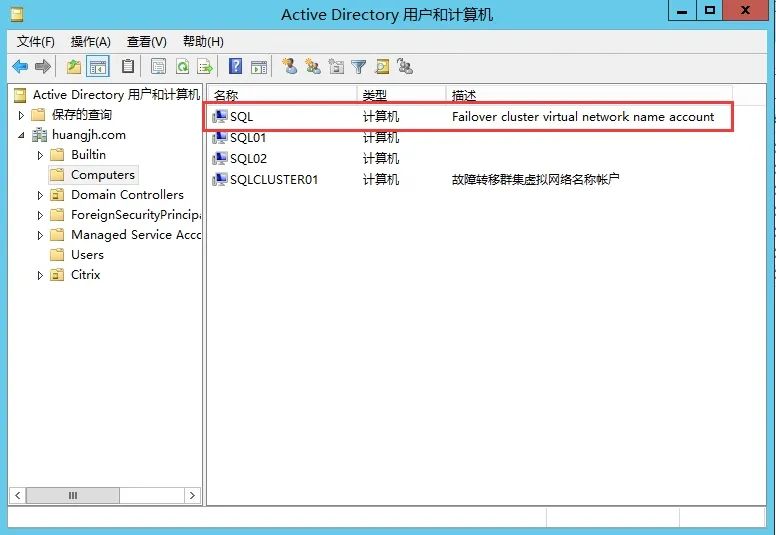
Task: Select the Users container in tree
Action: coord(88,255)
